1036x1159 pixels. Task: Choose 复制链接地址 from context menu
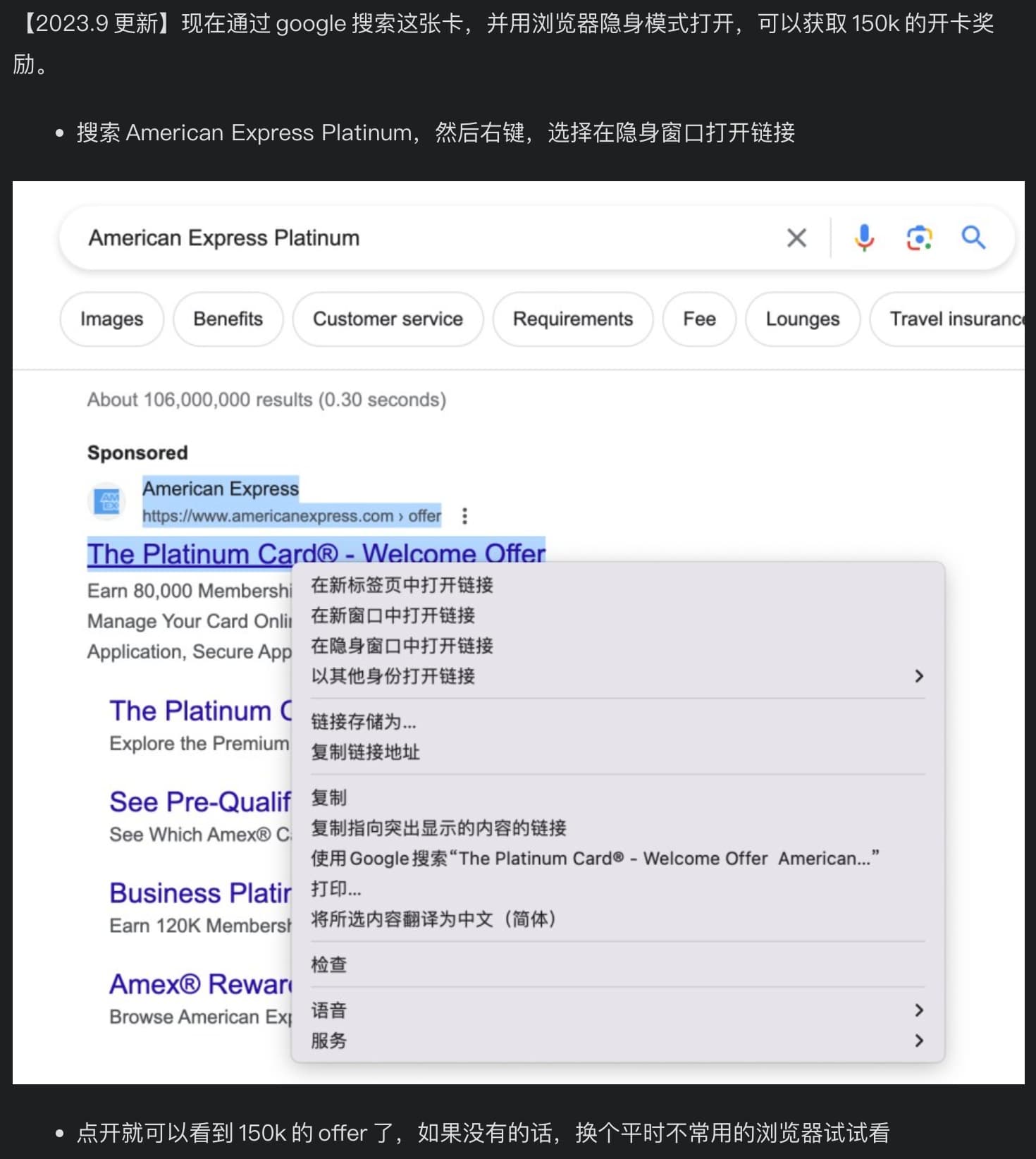617,752
